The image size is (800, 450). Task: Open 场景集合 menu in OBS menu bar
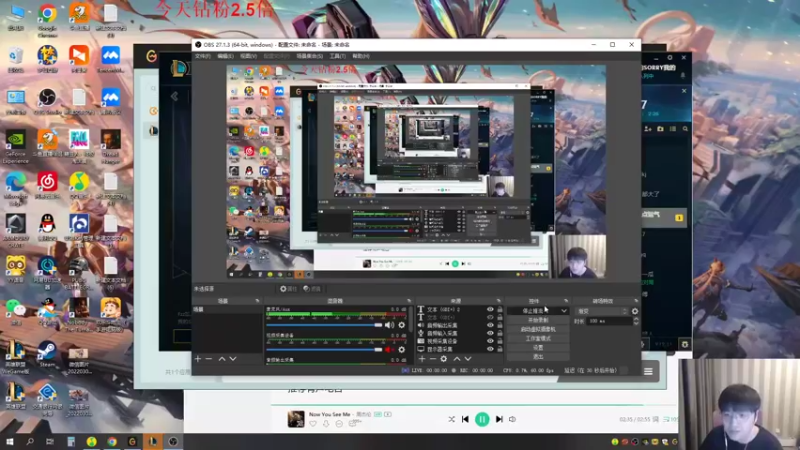pos(309,56)
